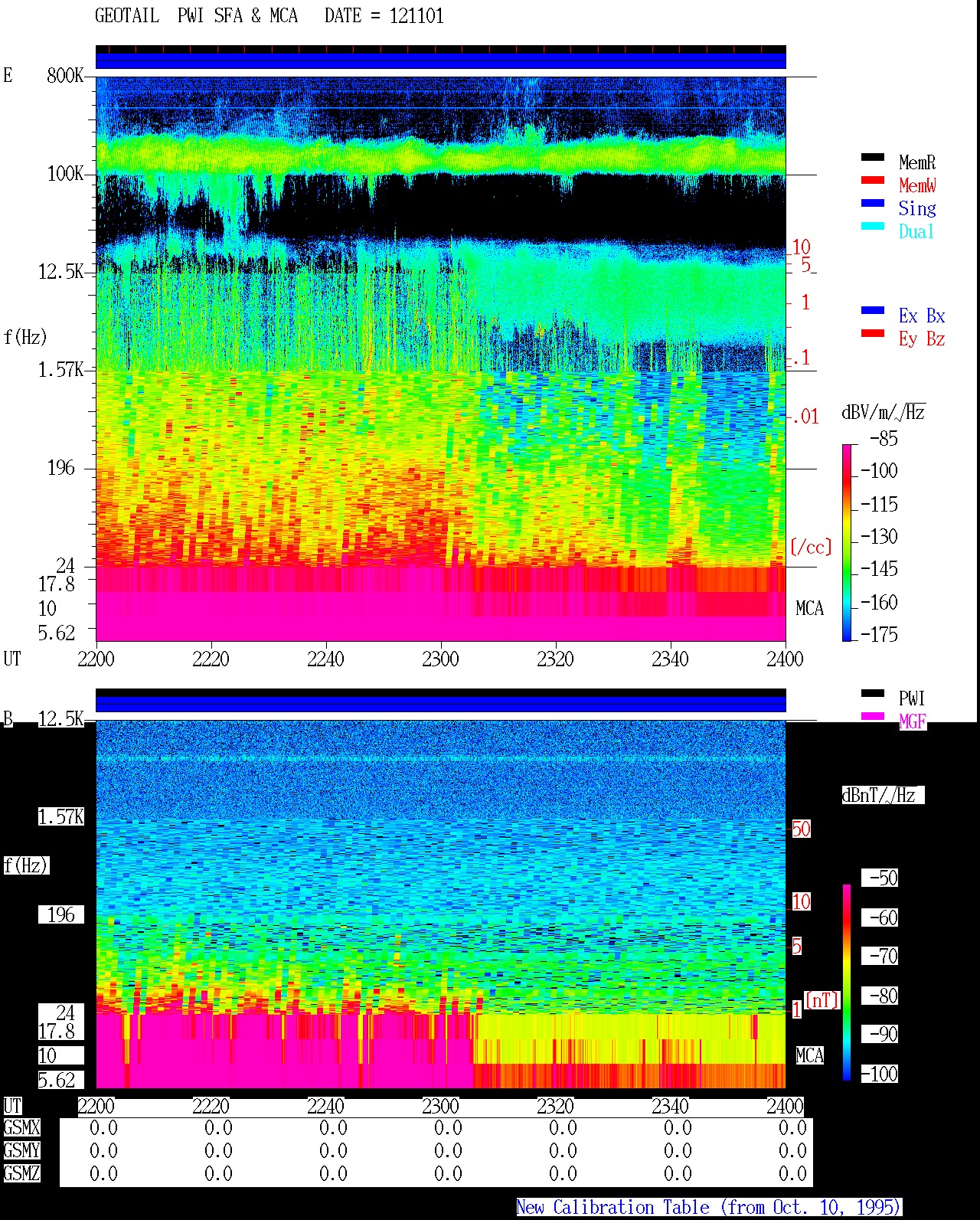Select the Sing legend label
This screenshot has height=1220, width=980.
pyautogui.click(x=917, y=208)
